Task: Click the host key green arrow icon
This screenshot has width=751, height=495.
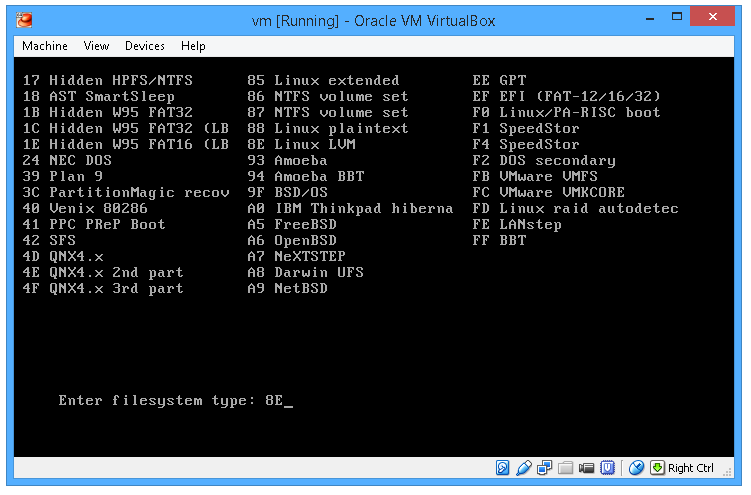Action: pos(657,467)
